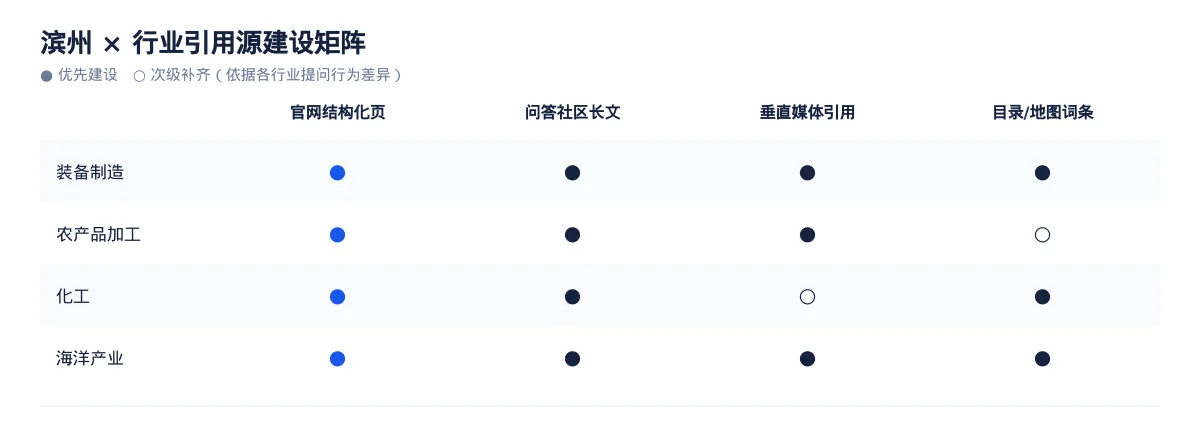Select the 装备制造 row label
The image size is (1200, 430).
90,173
